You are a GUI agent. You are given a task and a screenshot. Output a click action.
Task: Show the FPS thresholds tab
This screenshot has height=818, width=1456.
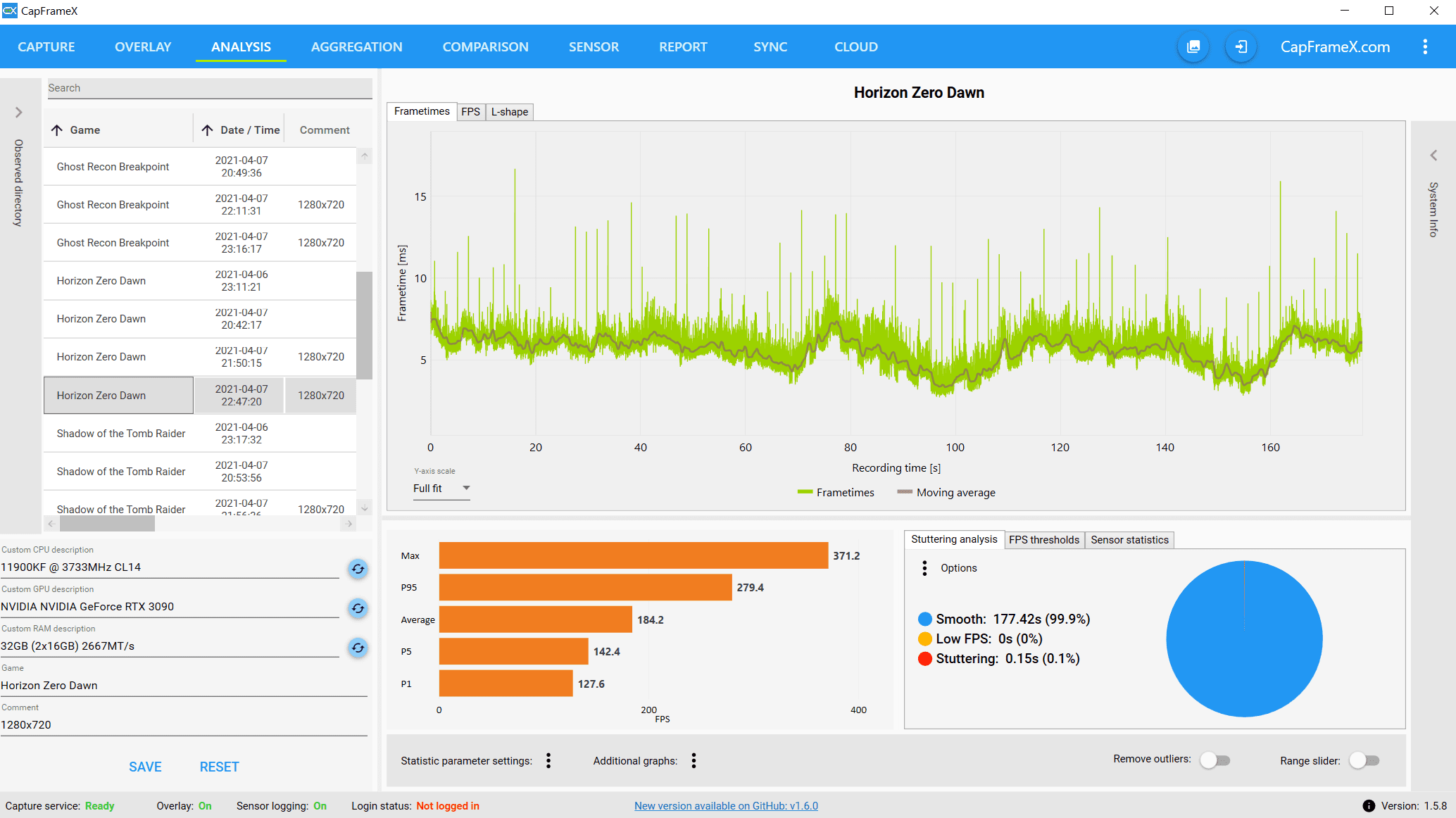click(1043, 540)
